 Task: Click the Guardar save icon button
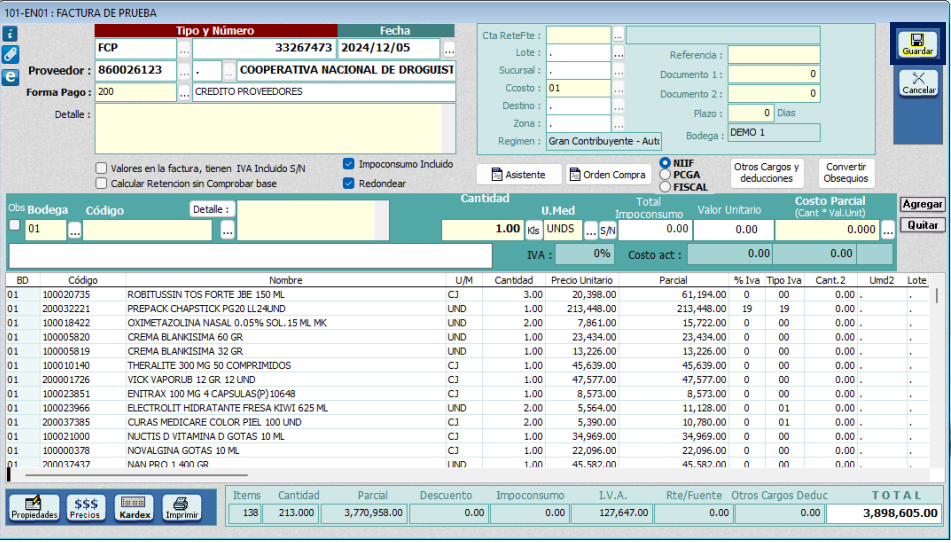917,44
